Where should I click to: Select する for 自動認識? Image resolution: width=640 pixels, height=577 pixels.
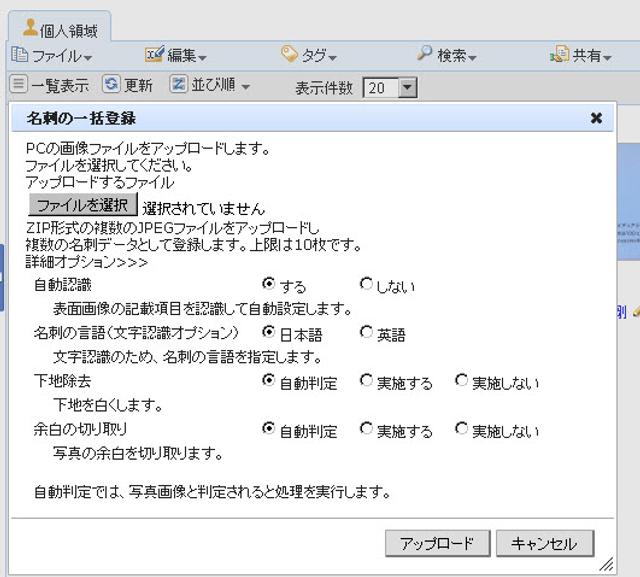point(268,283)
